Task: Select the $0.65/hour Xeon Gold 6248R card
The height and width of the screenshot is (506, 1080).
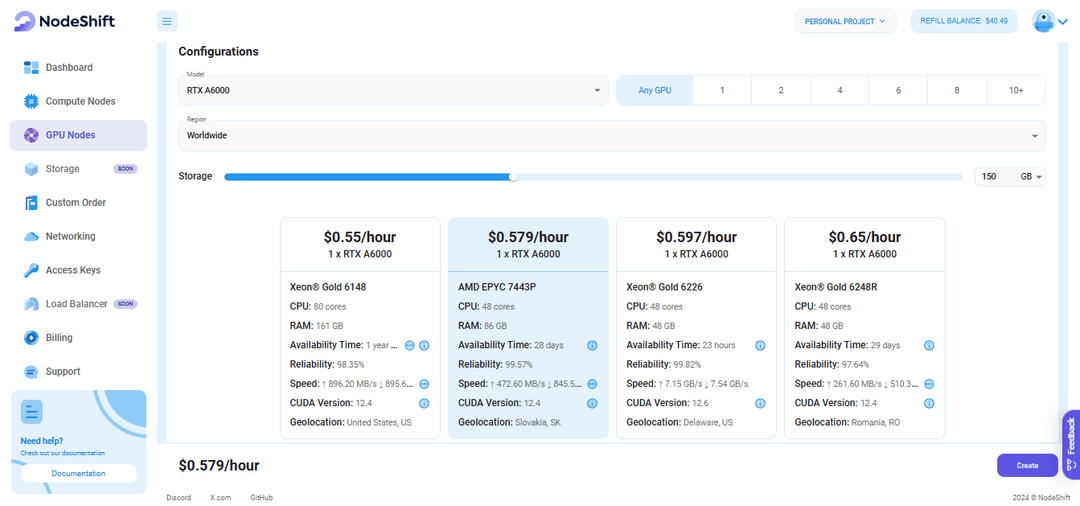Action: [864, 328]
